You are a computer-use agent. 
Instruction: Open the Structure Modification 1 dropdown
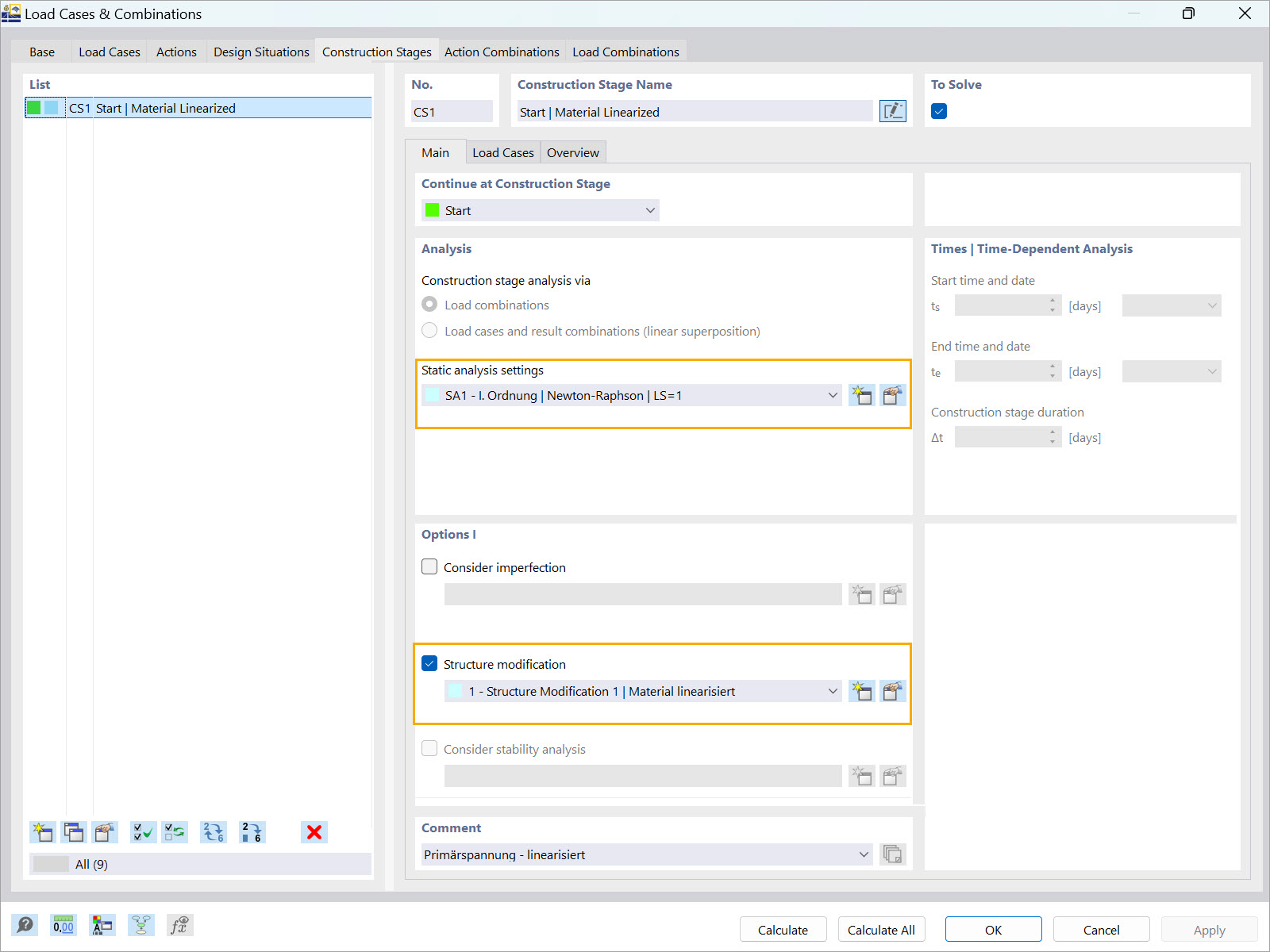[x=643, y=691]
